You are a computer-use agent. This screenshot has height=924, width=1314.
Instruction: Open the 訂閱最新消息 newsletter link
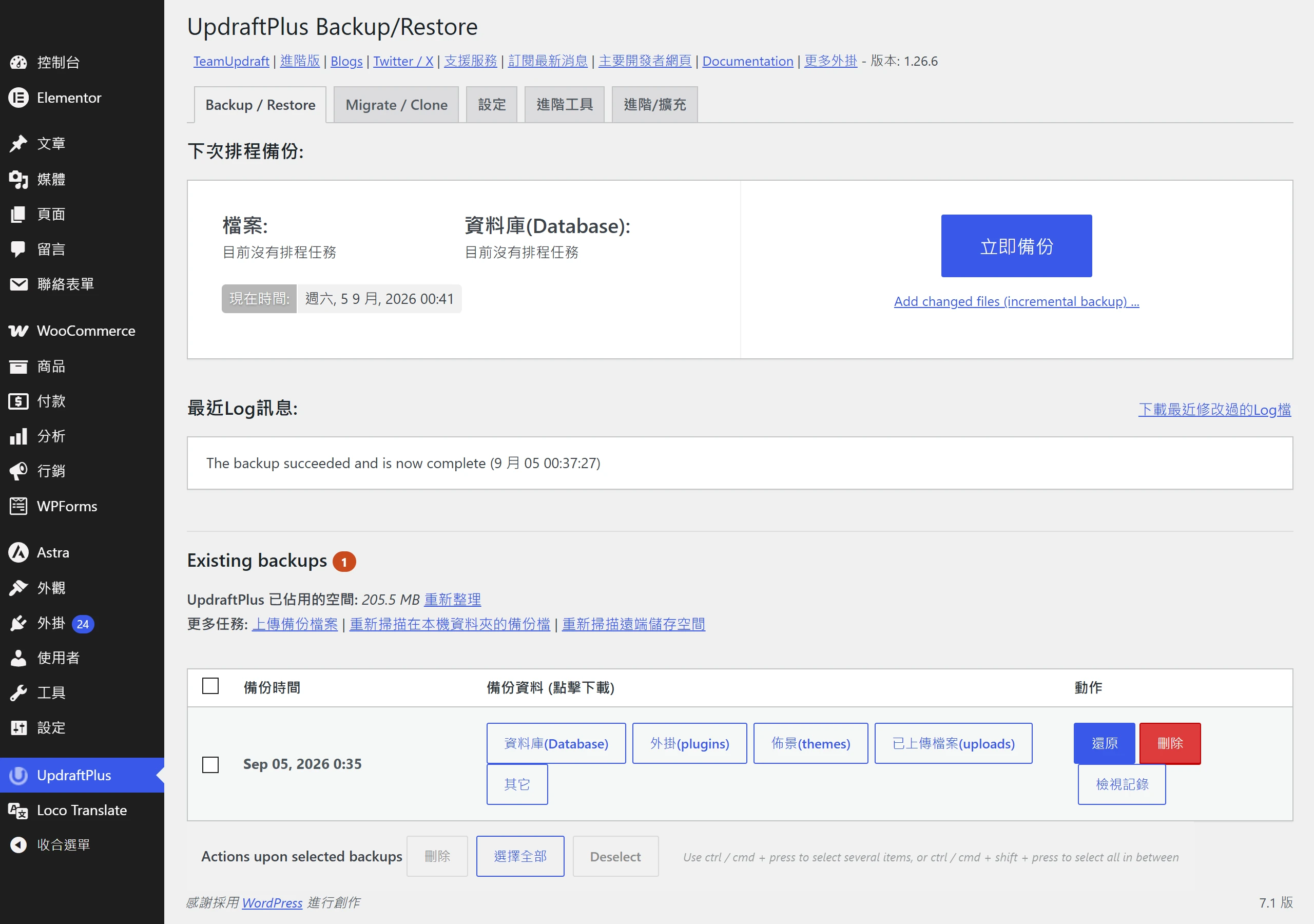click(548, 61)
